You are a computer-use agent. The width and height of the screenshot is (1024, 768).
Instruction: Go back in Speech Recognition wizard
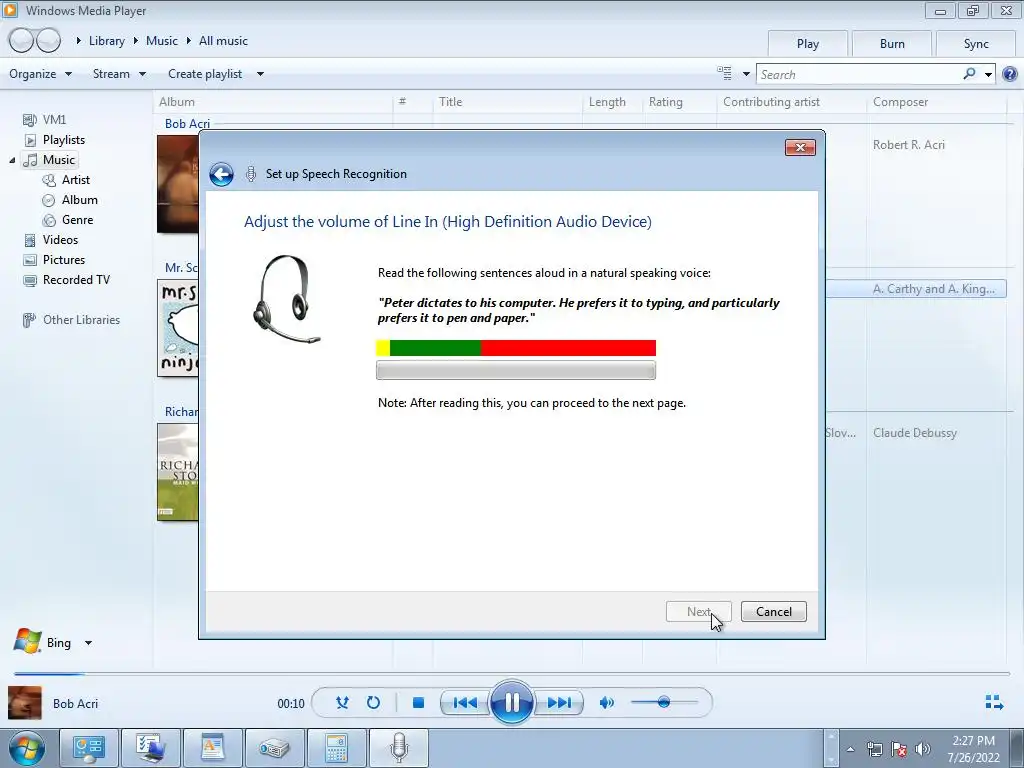(x=221, y=174)
